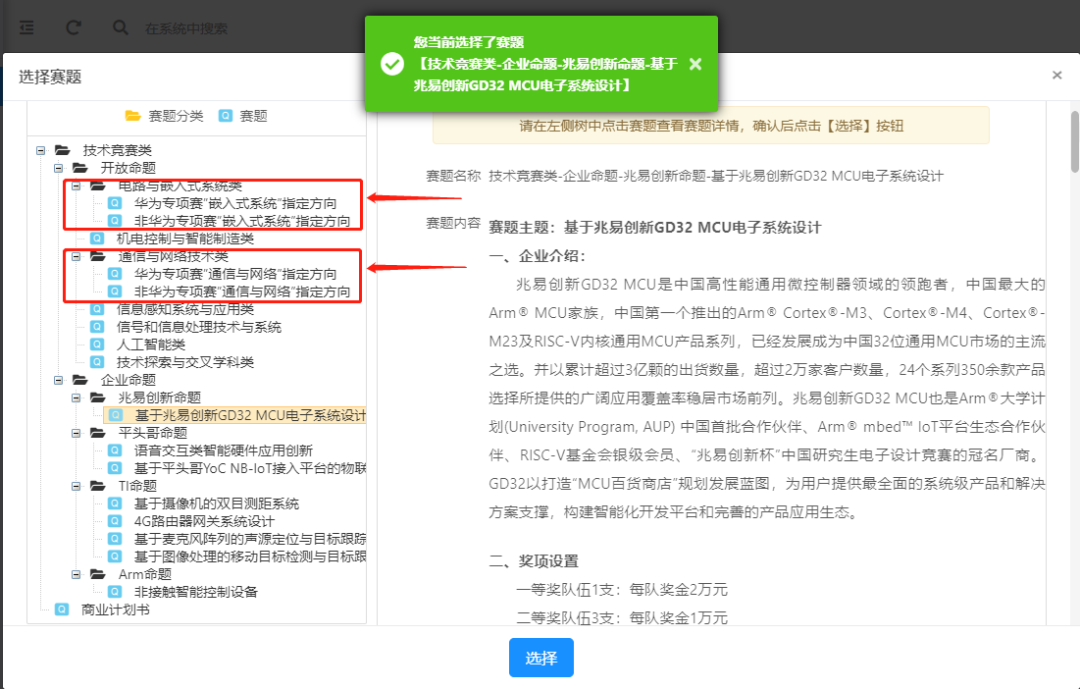1080x689 pixels.
Task: Select 商业计划书 in the tree
Action: (x=116, y=610)
